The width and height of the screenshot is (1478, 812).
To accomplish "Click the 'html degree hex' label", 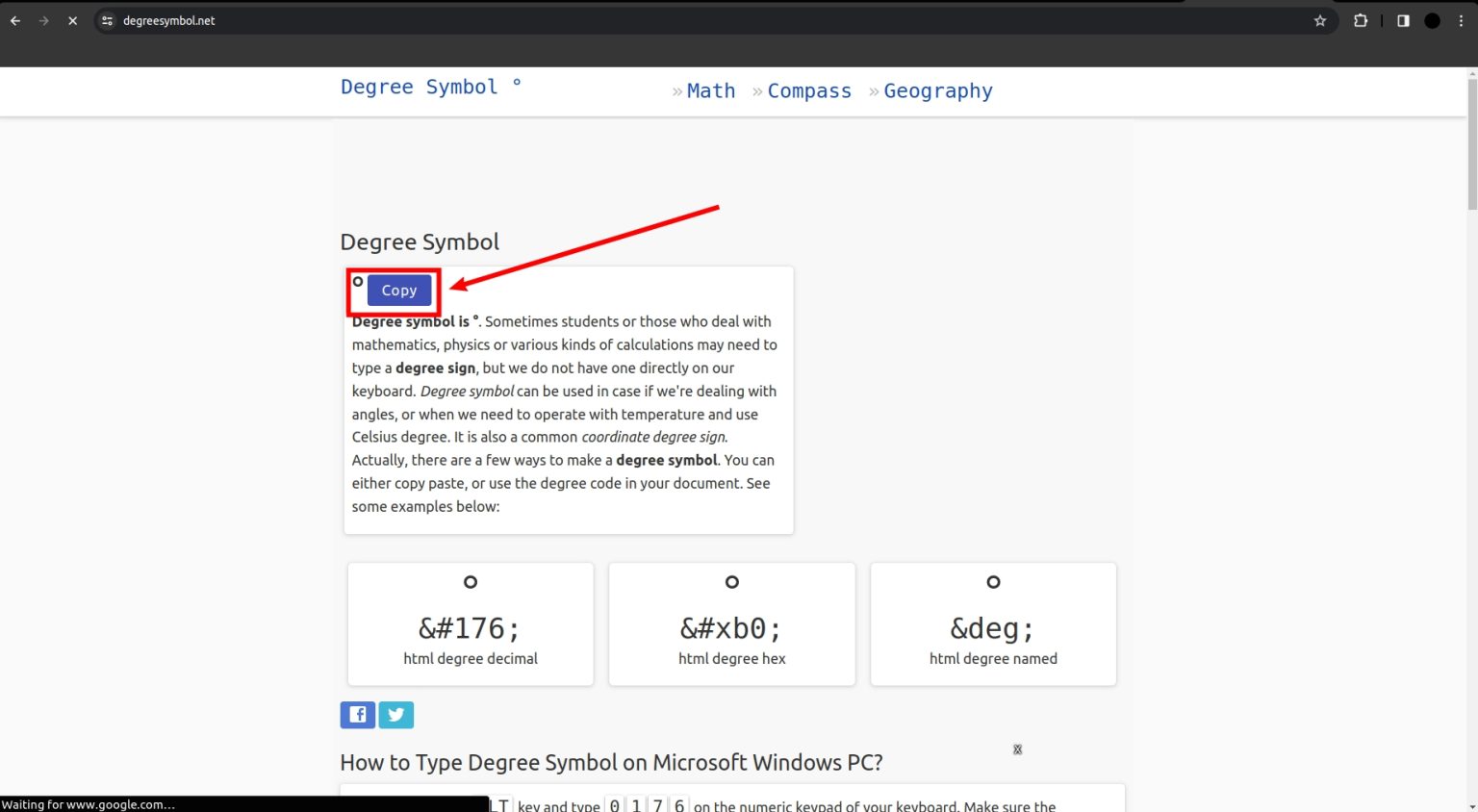I will click(732, 659).
